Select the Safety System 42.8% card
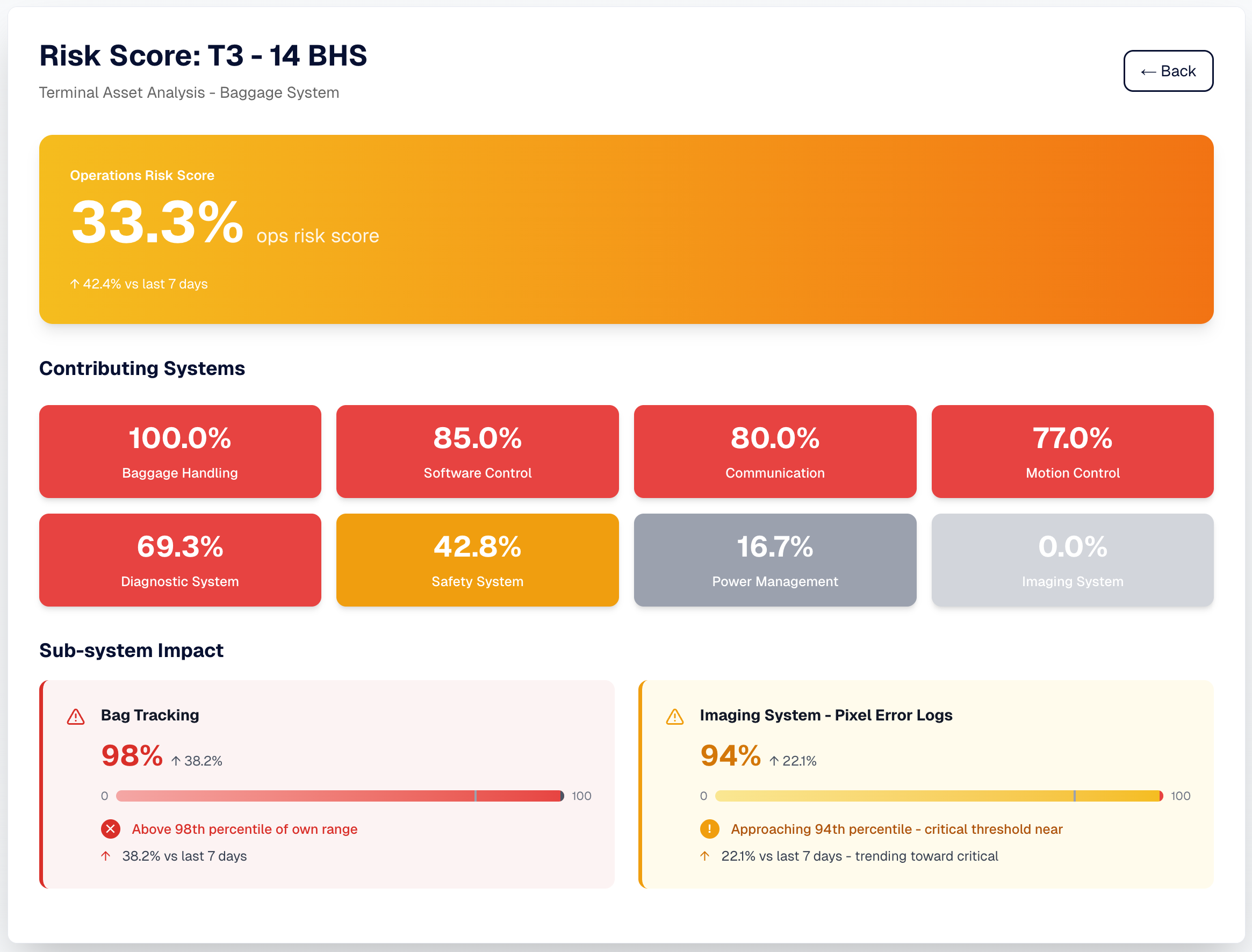 (x=477, y=560)
